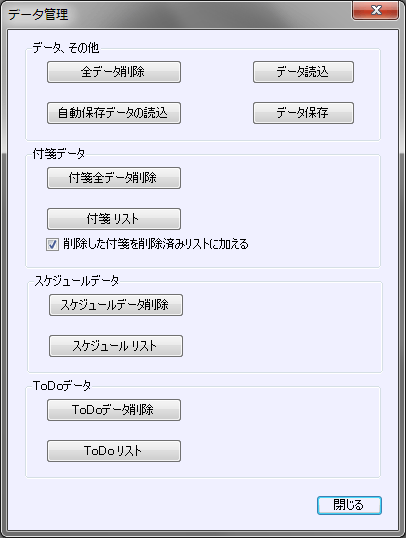
Task: Click the ToDoデータ group heading
Action: (62, 386)
